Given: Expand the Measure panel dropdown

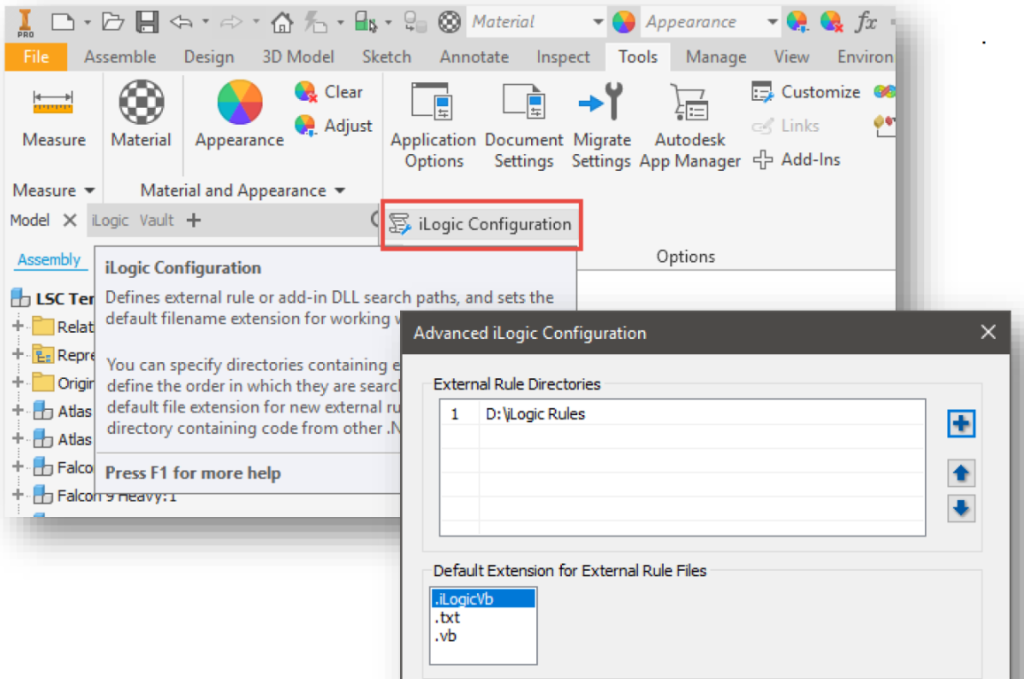Looking at the screenshot, I should coord(90,191).
